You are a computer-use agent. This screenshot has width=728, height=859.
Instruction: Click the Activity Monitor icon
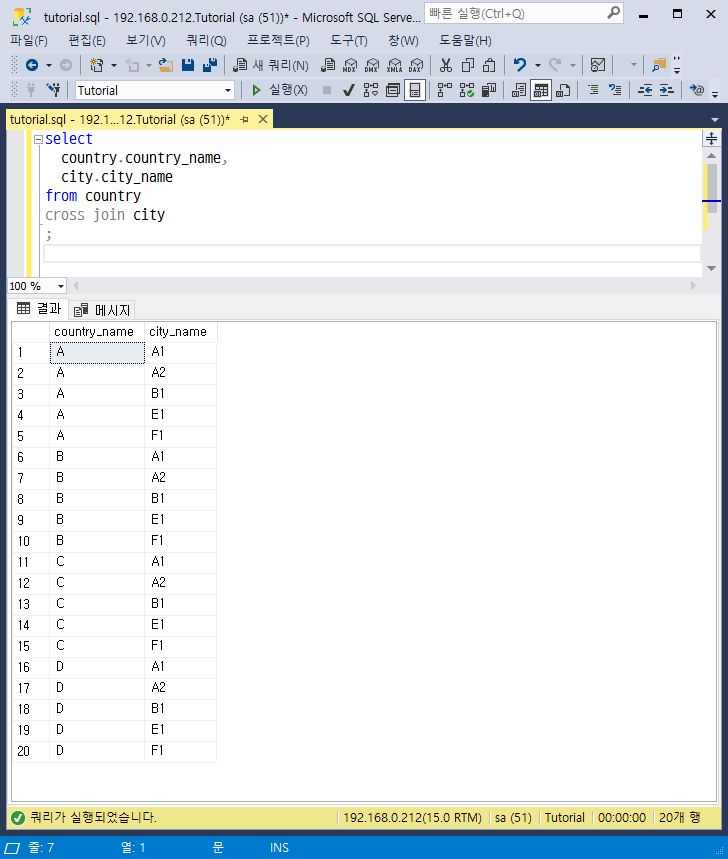pos(598,65)
